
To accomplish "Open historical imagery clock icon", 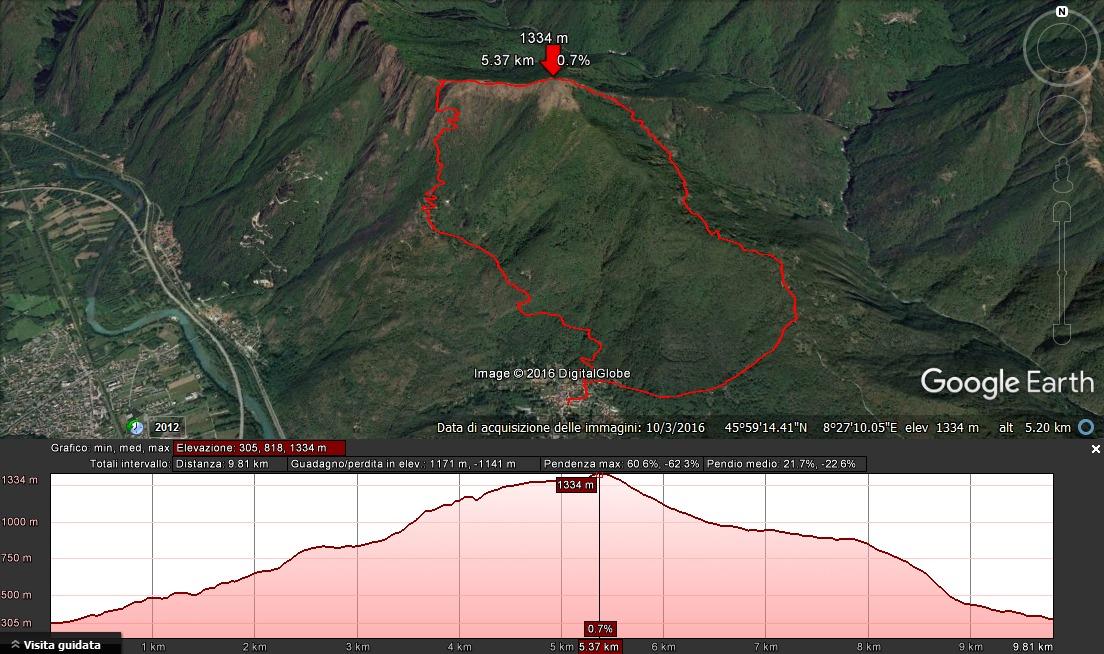I will tap(135, 427).
